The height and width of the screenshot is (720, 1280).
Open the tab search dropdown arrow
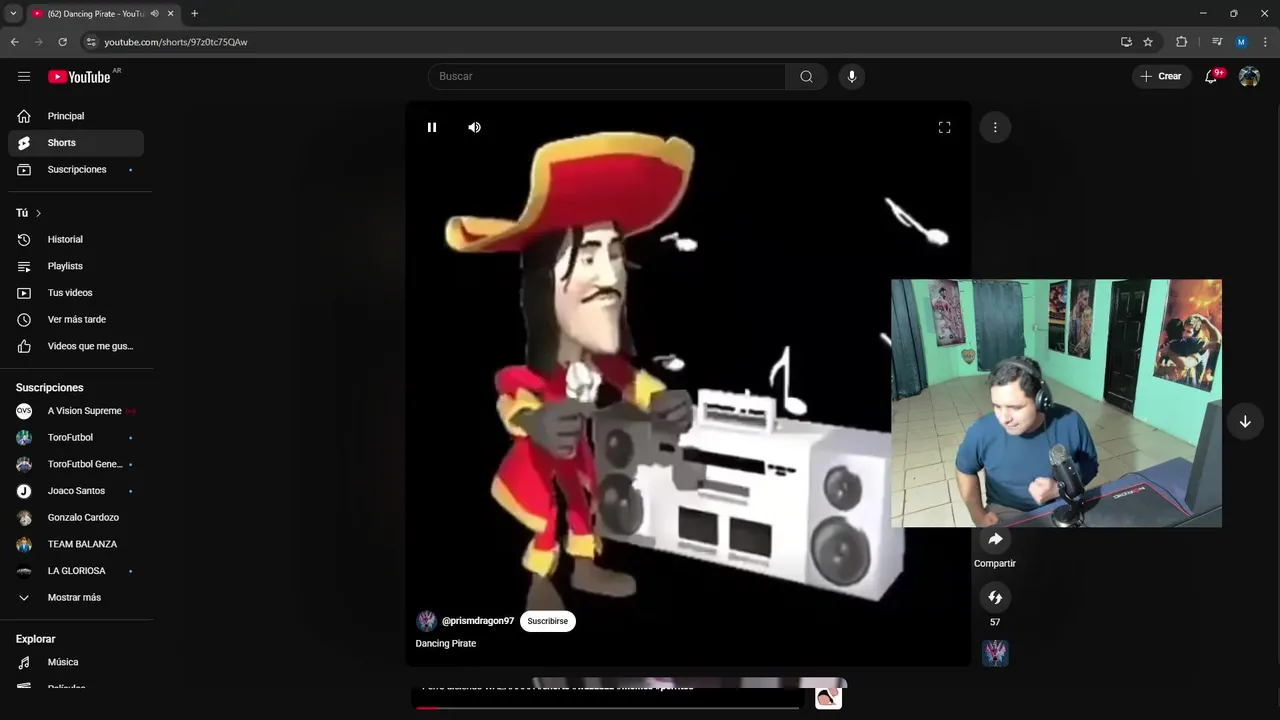click(13, 14)
